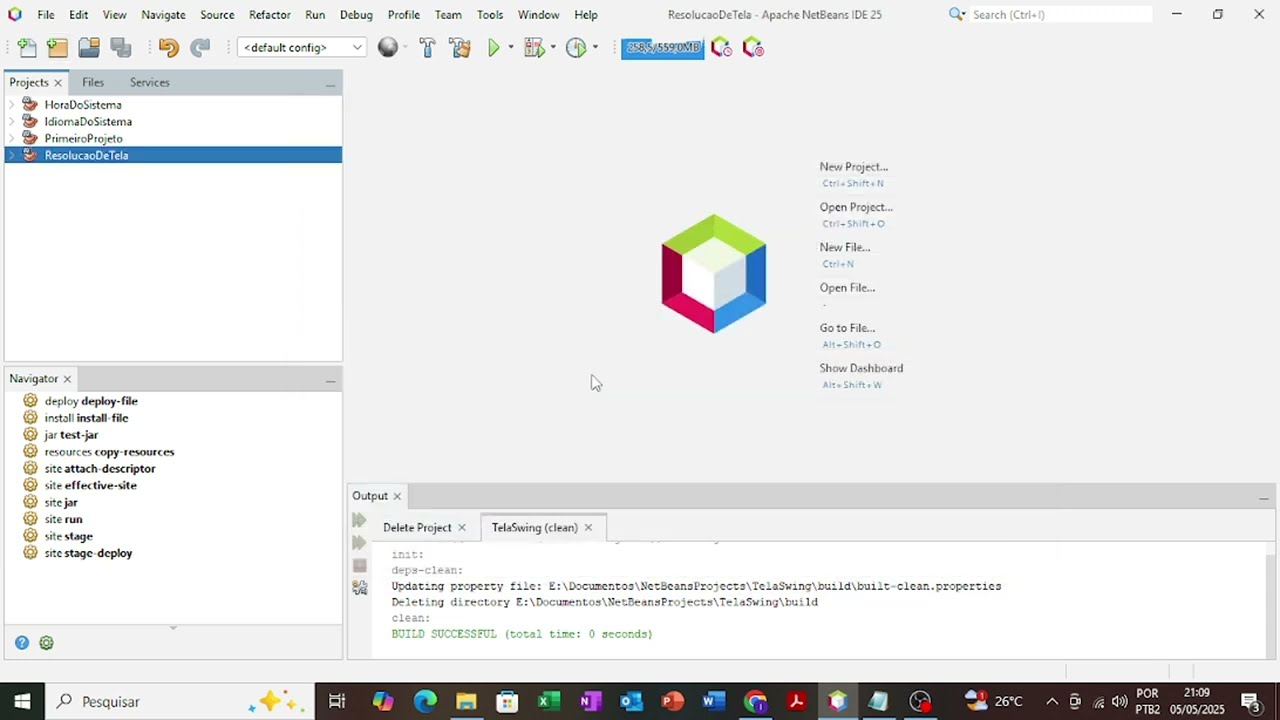Switch to the Delete Project output tab

pyautogui.click(x=417, y=528)
